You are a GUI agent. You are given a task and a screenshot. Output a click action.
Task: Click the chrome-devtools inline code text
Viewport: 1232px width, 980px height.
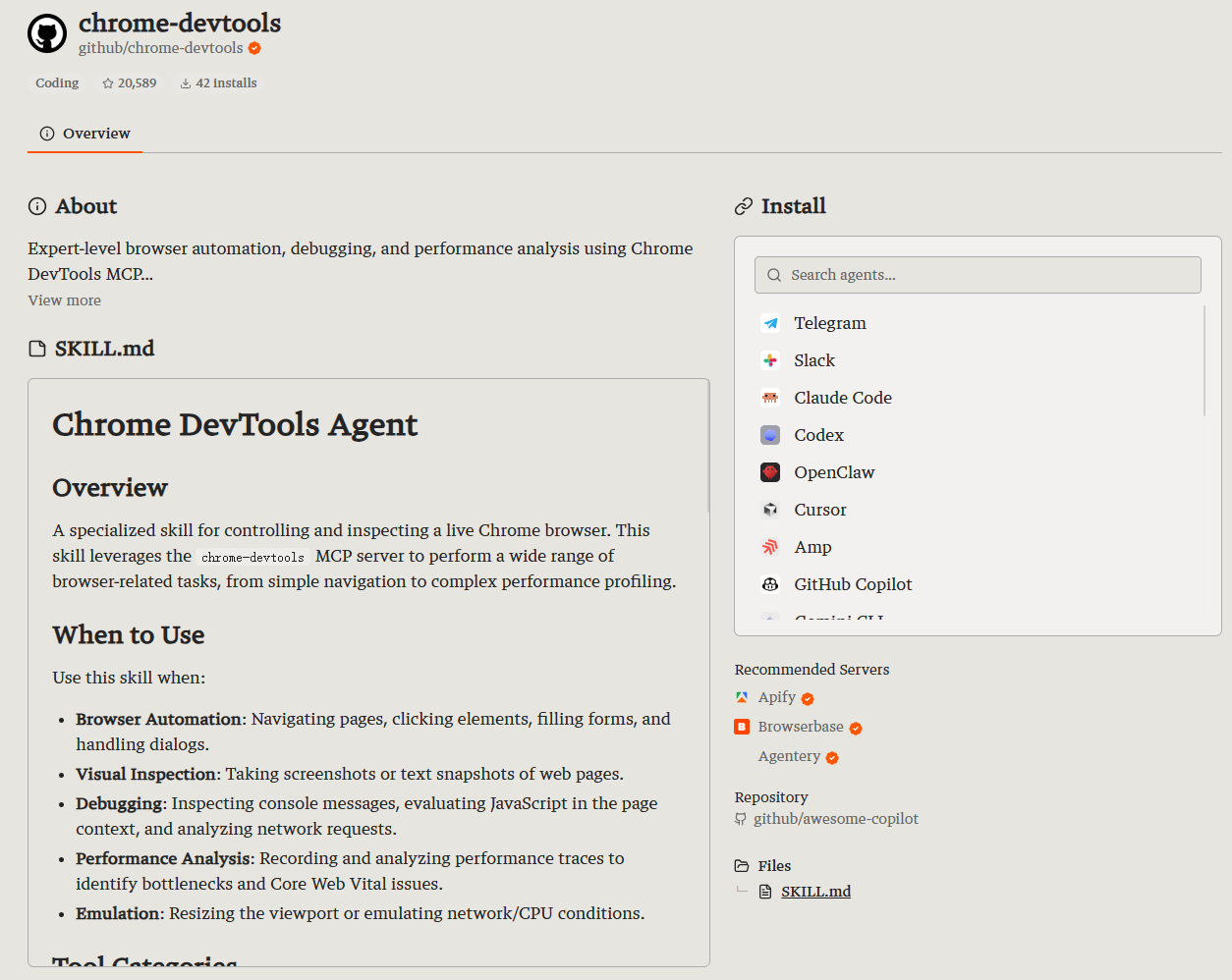point(253,557)
